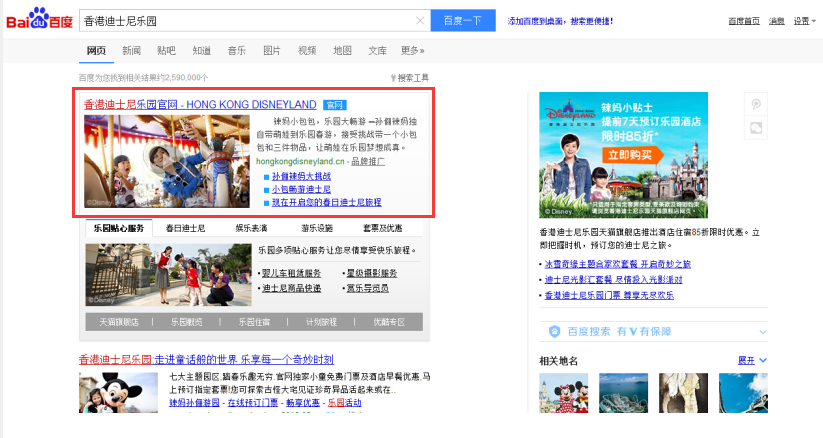Viewport: 823px width, 438px height.
Task: Select the 乐园贴心服务 tab
Action: coord(119,228)
